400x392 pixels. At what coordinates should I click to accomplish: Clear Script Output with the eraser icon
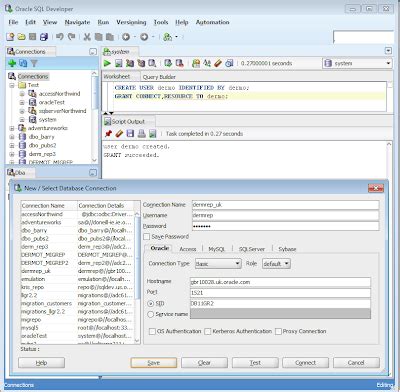point(119,134)
